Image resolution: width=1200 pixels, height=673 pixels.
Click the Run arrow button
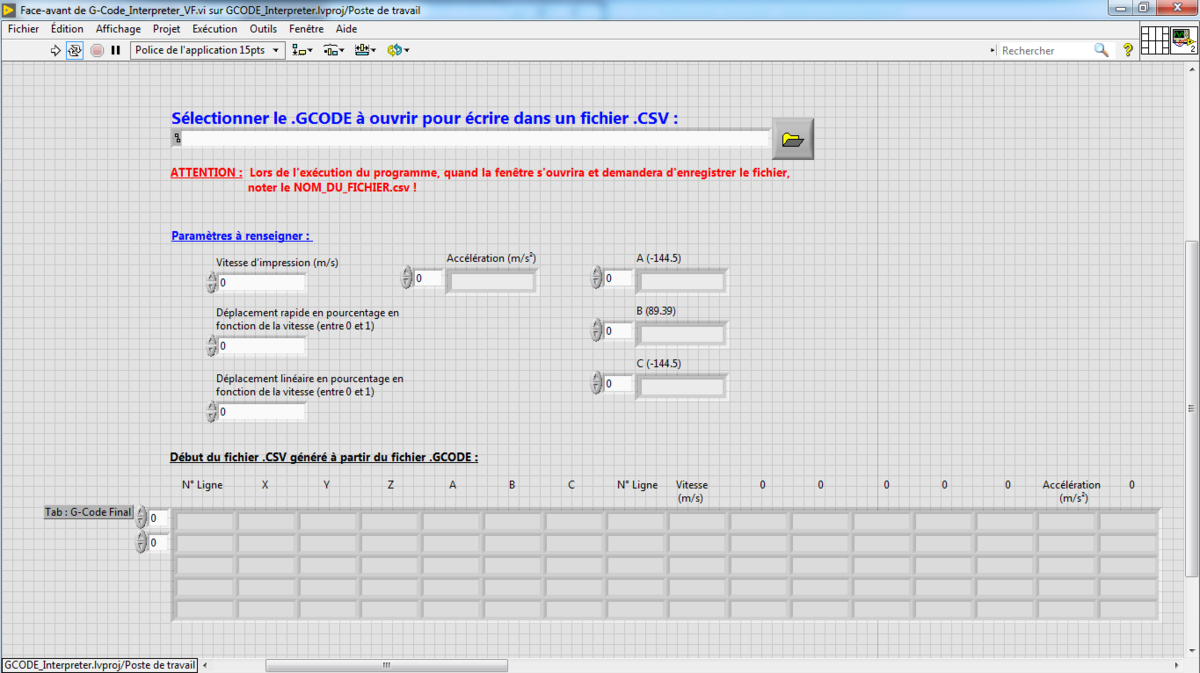pyautogui.click(x=56, y=50)
